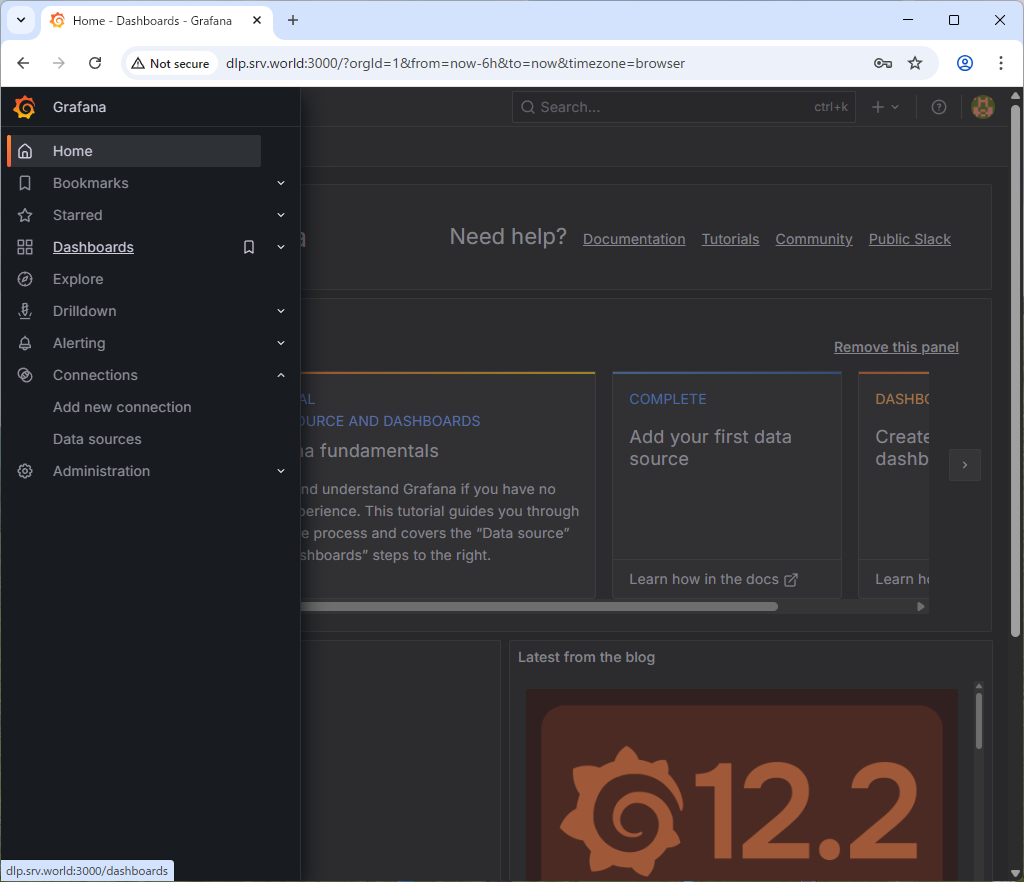Expand the Administration section chevron
The height and width of the screenshot is (882, 1024).
pos(281,471)
